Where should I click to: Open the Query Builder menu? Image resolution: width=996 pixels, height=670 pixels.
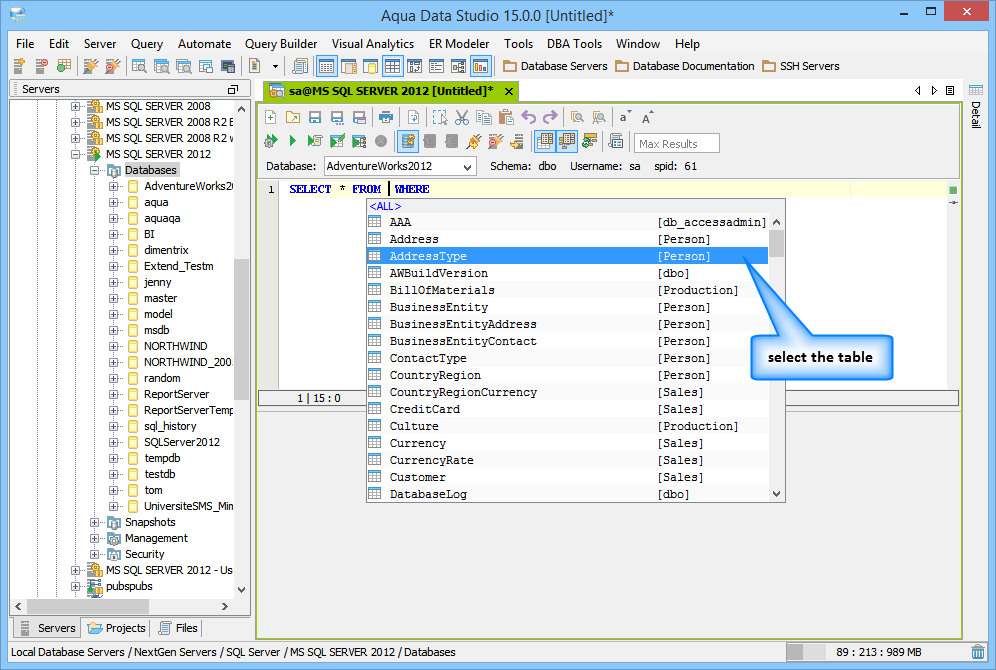pyautogui.click(x=281, y=44)
